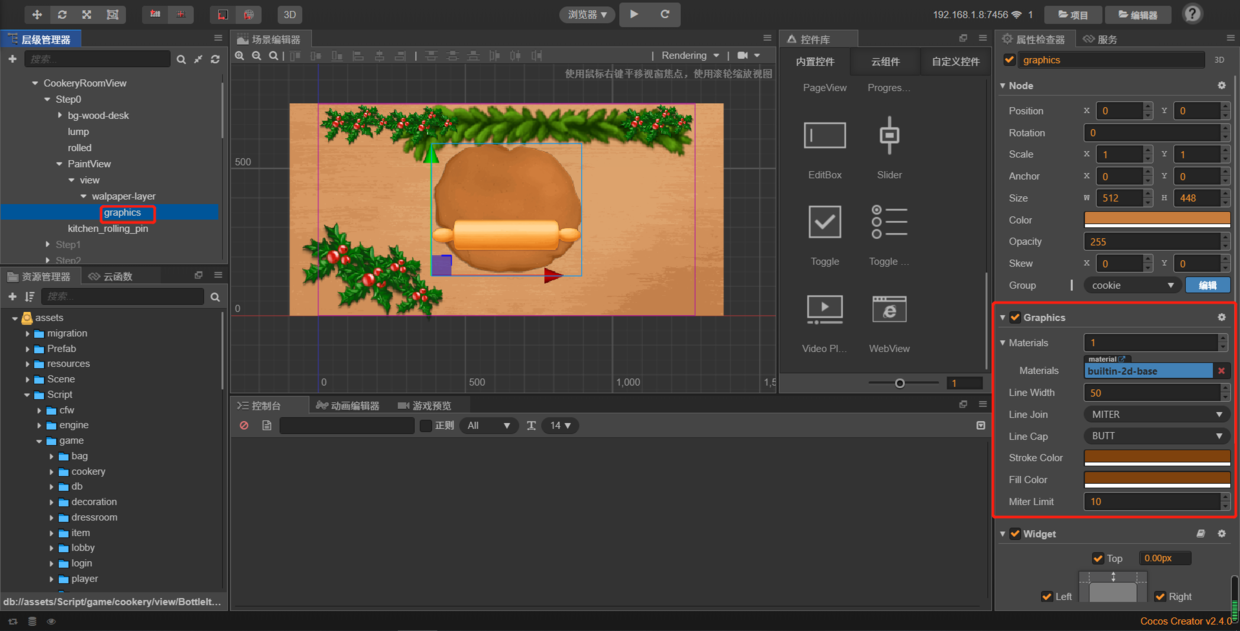
Task: Select the Rotate transform tool in the top toolbar
Action: point(62,15)
